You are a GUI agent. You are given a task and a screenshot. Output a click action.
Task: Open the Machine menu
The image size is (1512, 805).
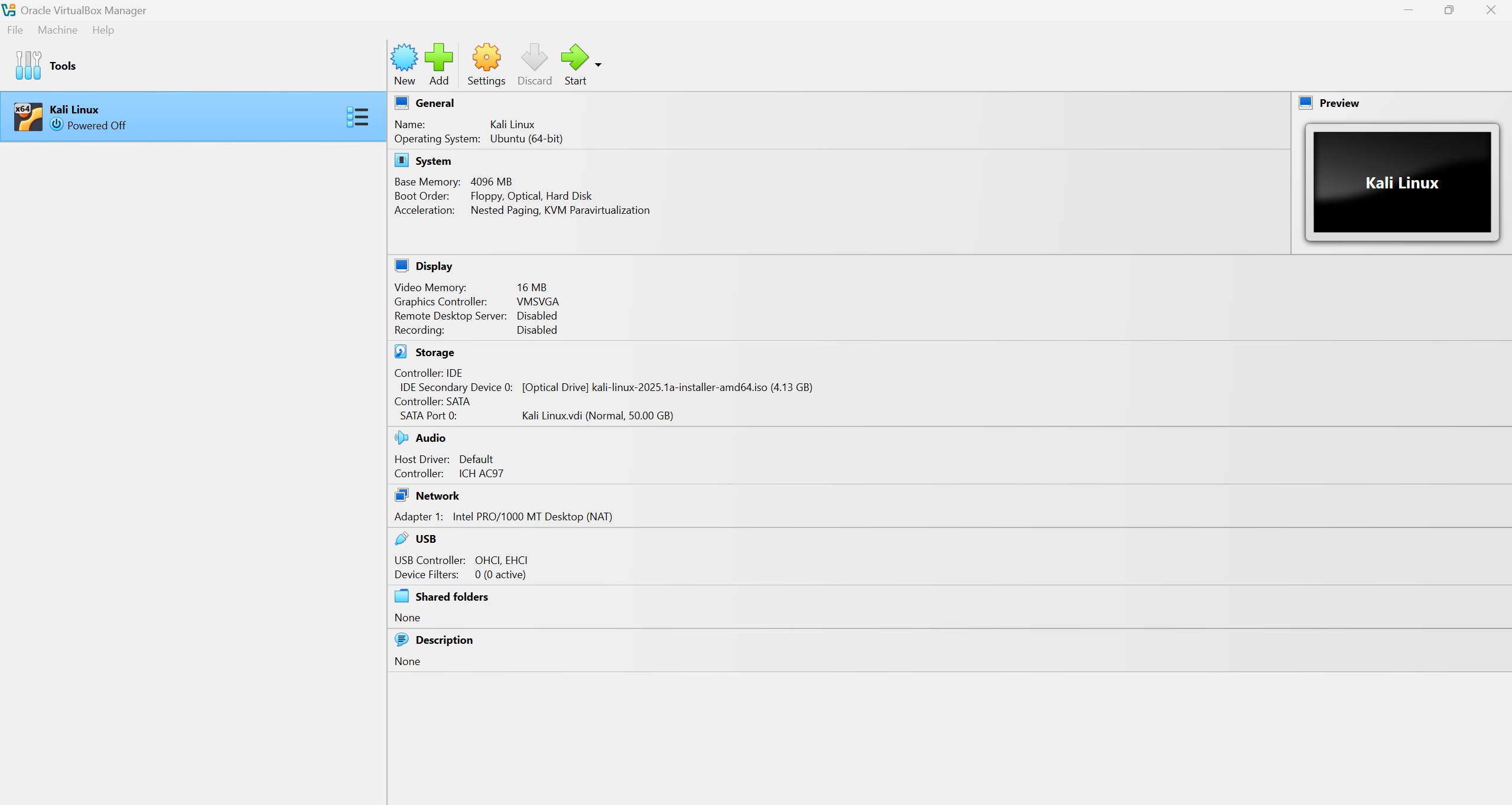click(57, 30)
